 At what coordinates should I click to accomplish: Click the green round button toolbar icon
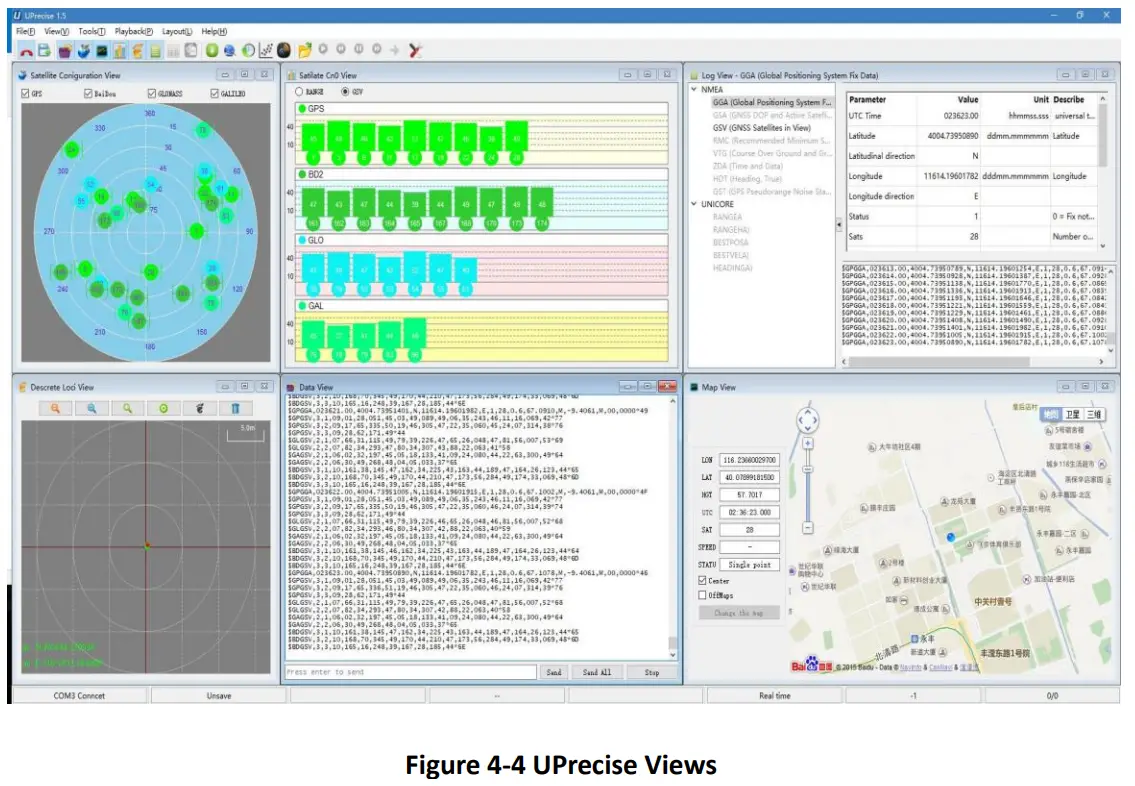coord(211,50)
